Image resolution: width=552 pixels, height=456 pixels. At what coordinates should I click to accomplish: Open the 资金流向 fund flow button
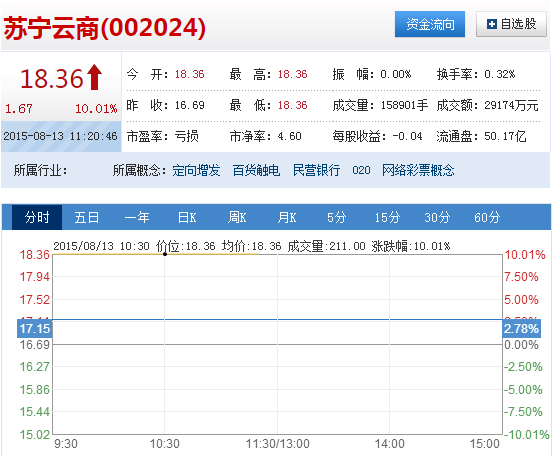(429, 24)
